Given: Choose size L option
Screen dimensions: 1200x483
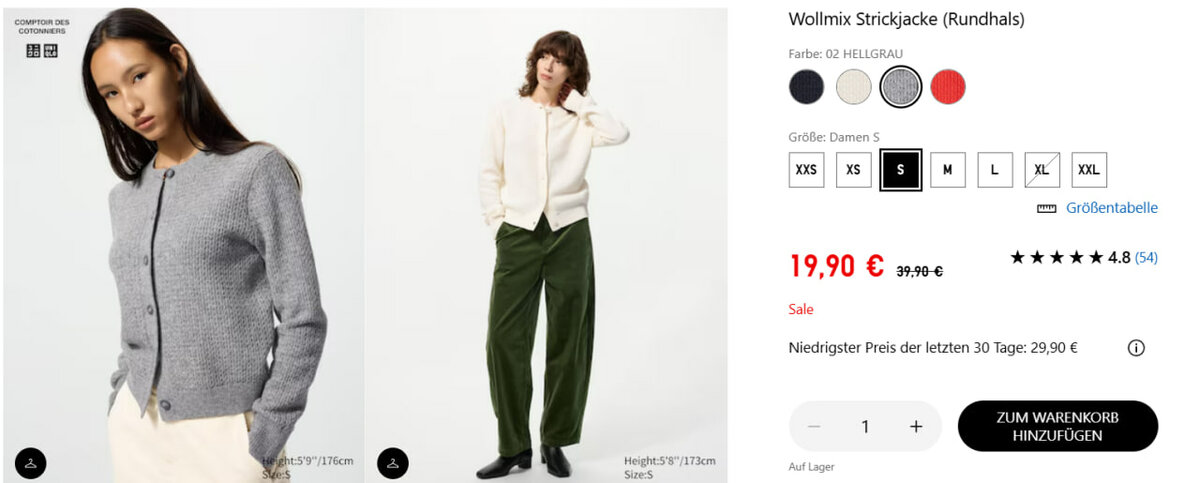Looking at the screenshot, I should [x=995, y=170].
